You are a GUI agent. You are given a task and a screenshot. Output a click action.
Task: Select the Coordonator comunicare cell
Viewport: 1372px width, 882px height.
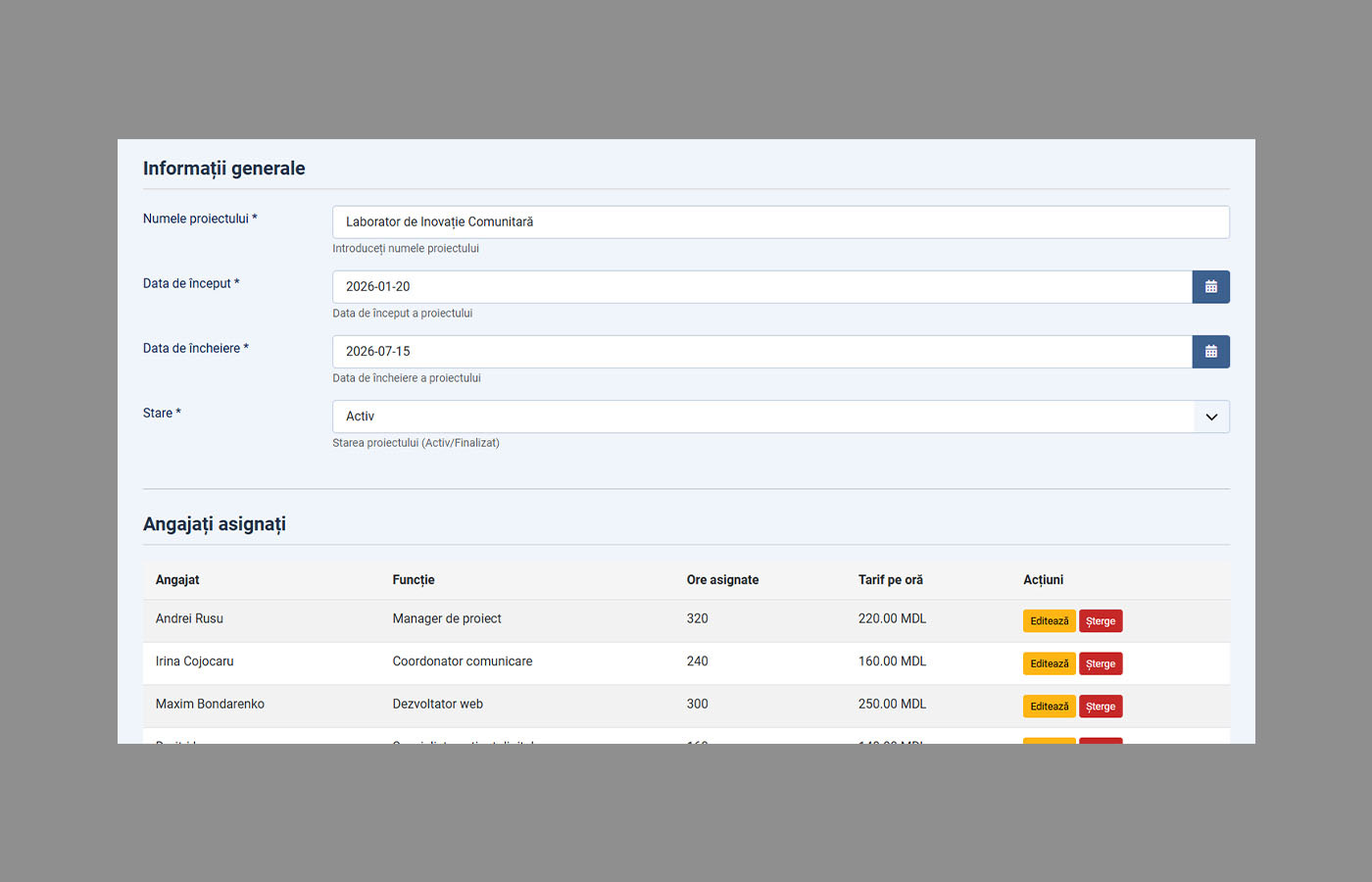point(463,661)
